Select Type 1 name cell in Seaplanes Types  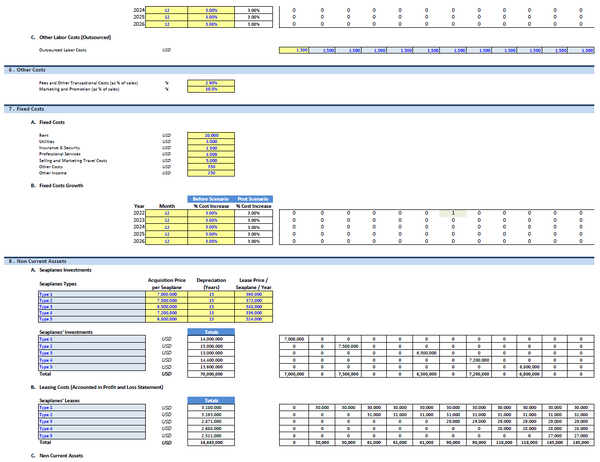pos(92,294)
